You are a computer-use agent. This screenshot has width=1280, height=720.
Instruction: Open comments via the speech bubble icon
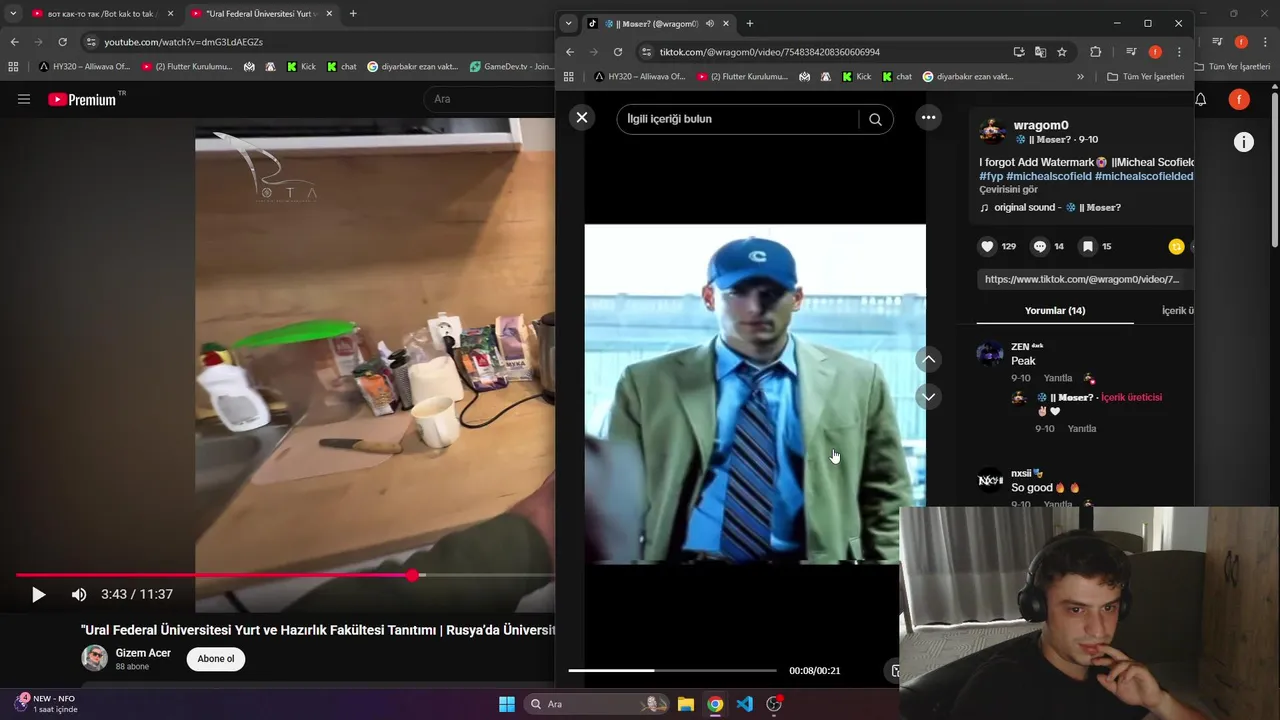1040,246
